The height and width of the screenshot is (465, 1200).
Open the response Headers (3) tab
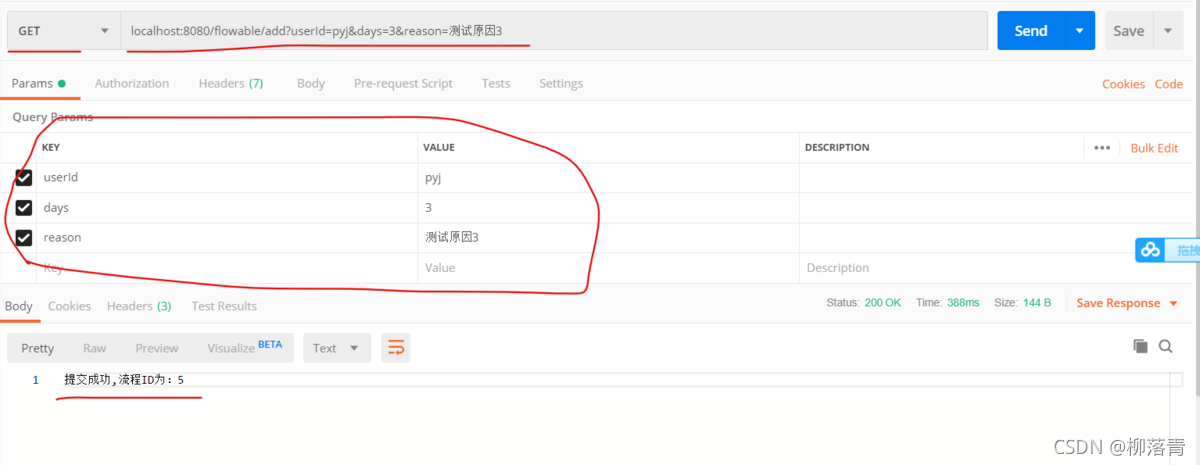[139, 306]
